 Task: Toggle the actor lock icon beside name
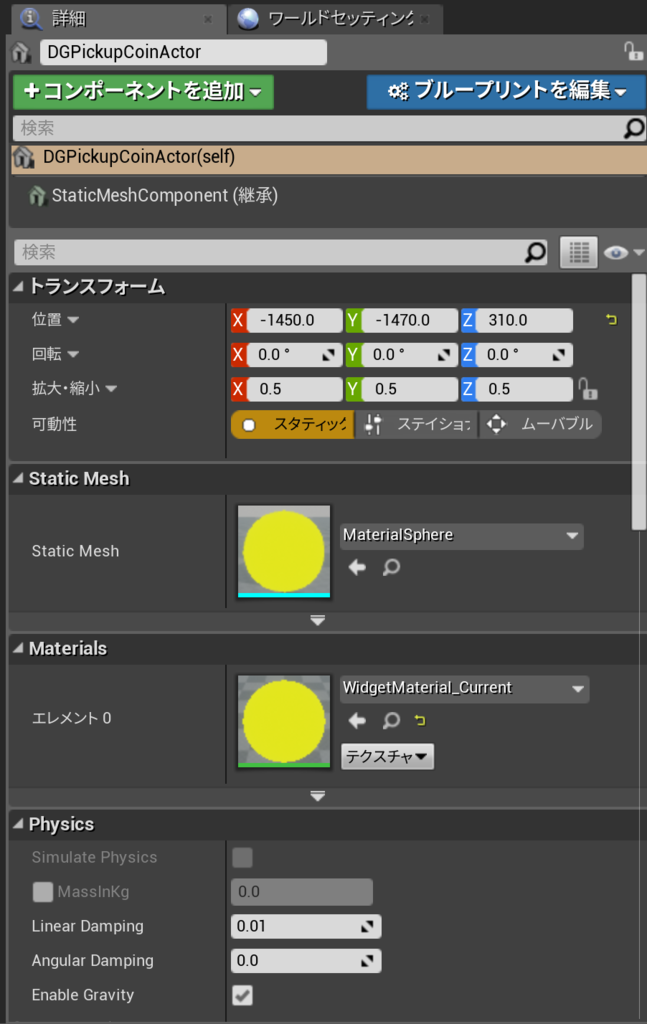point(632,51)
